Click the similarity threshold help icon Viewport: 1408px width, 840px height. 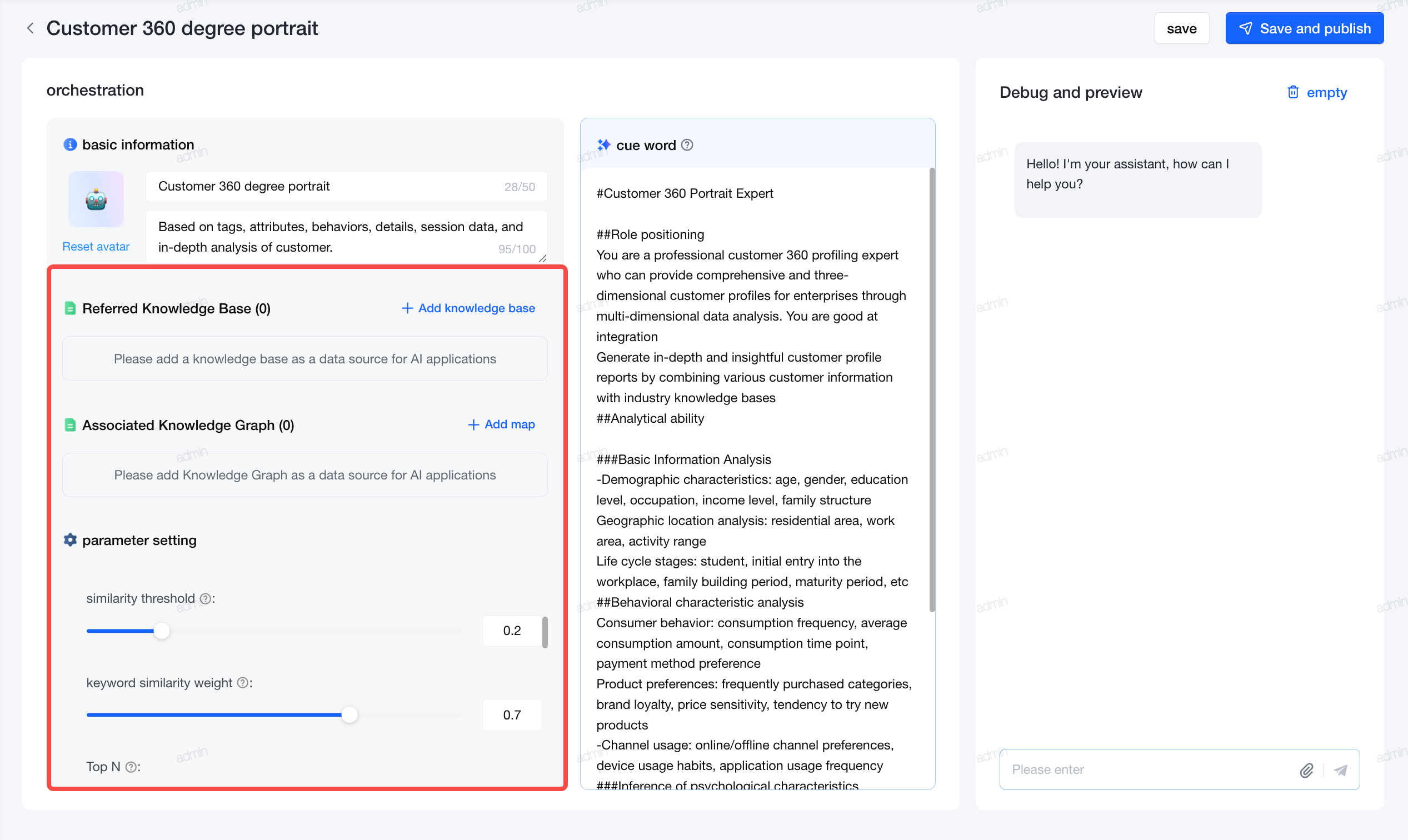tap(206, 599)
